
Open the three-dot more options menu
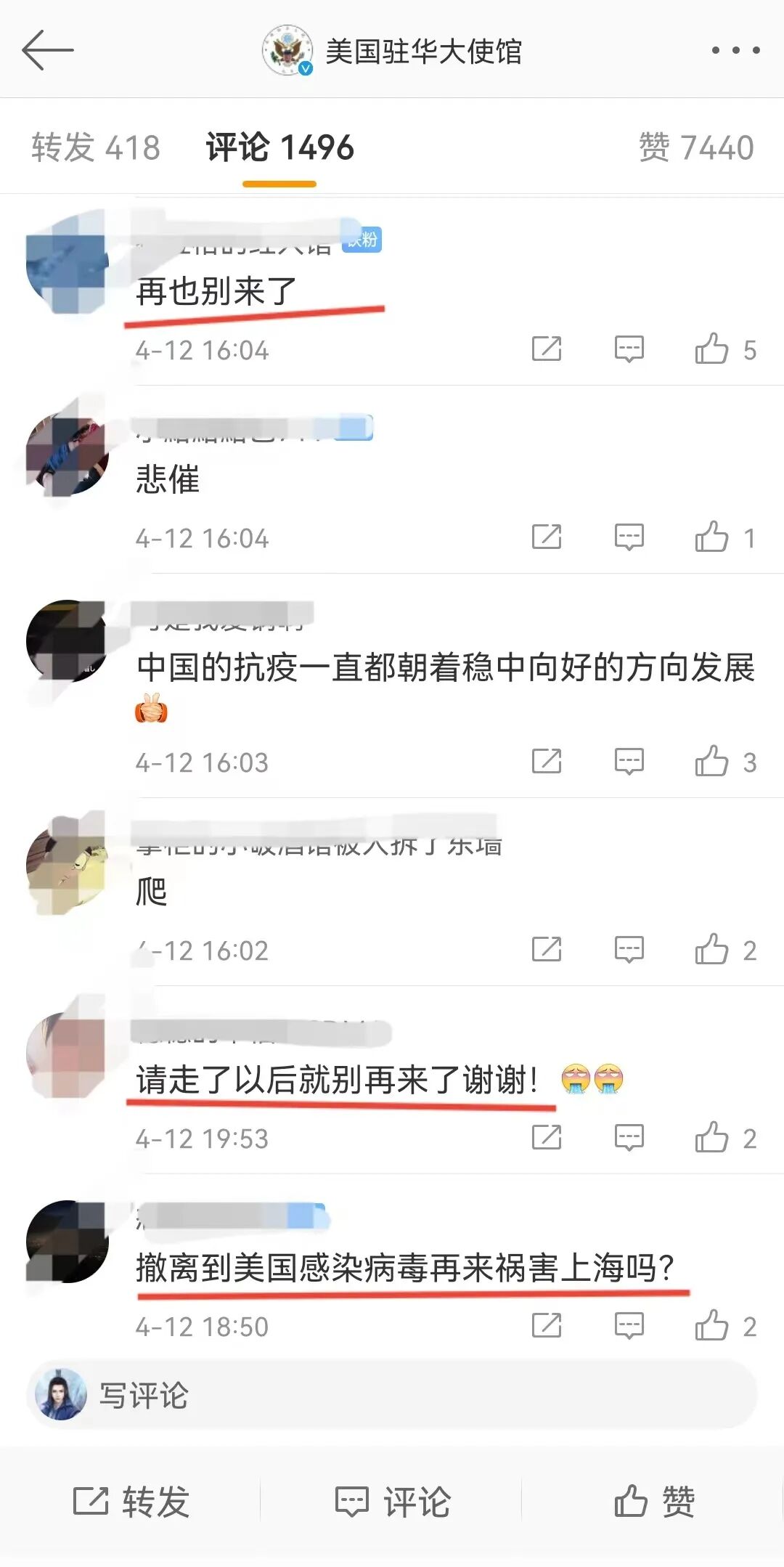[735, 50]
